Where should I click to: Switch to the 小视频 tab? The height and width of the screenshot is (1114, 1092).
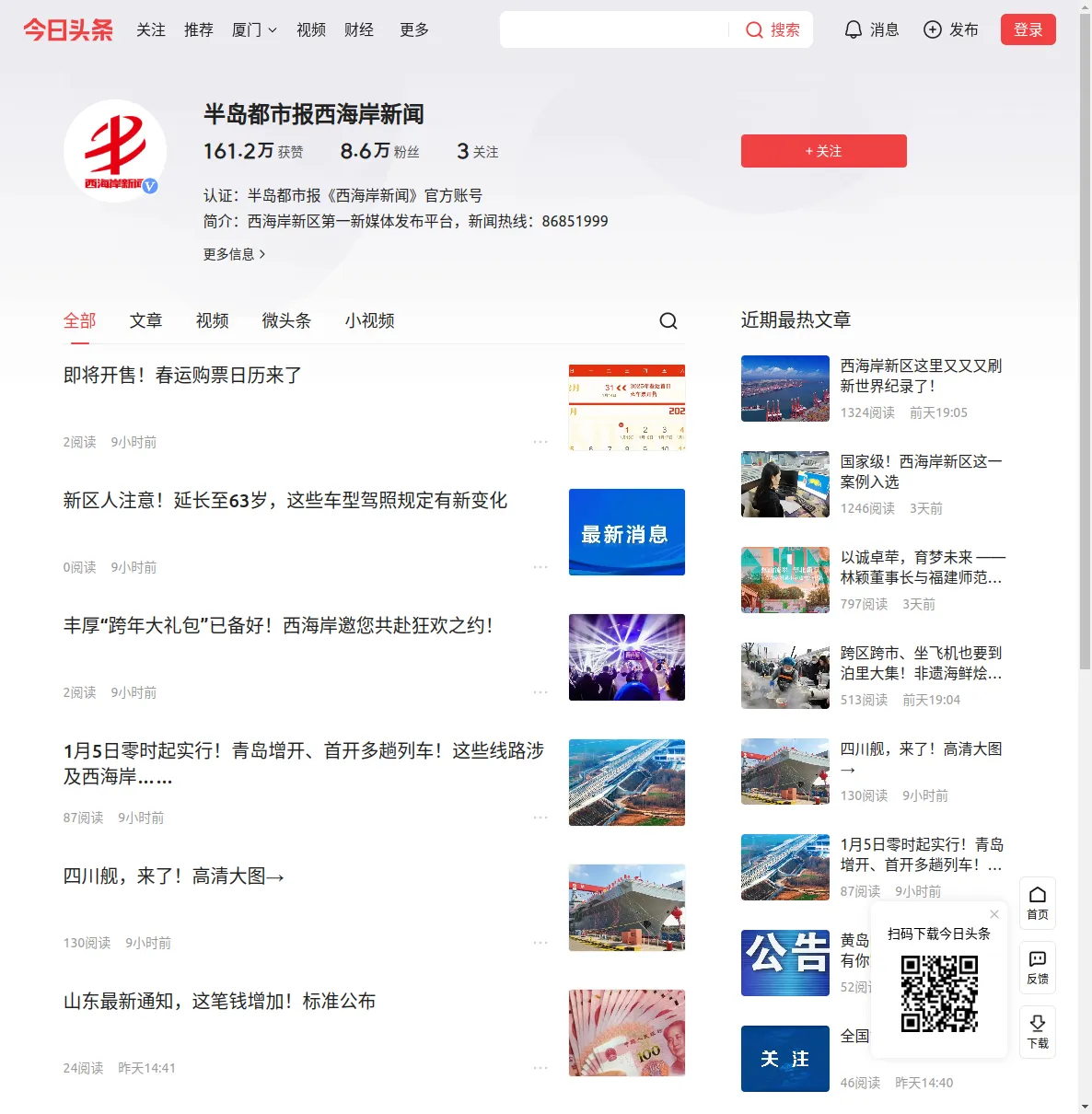(370, 320)
